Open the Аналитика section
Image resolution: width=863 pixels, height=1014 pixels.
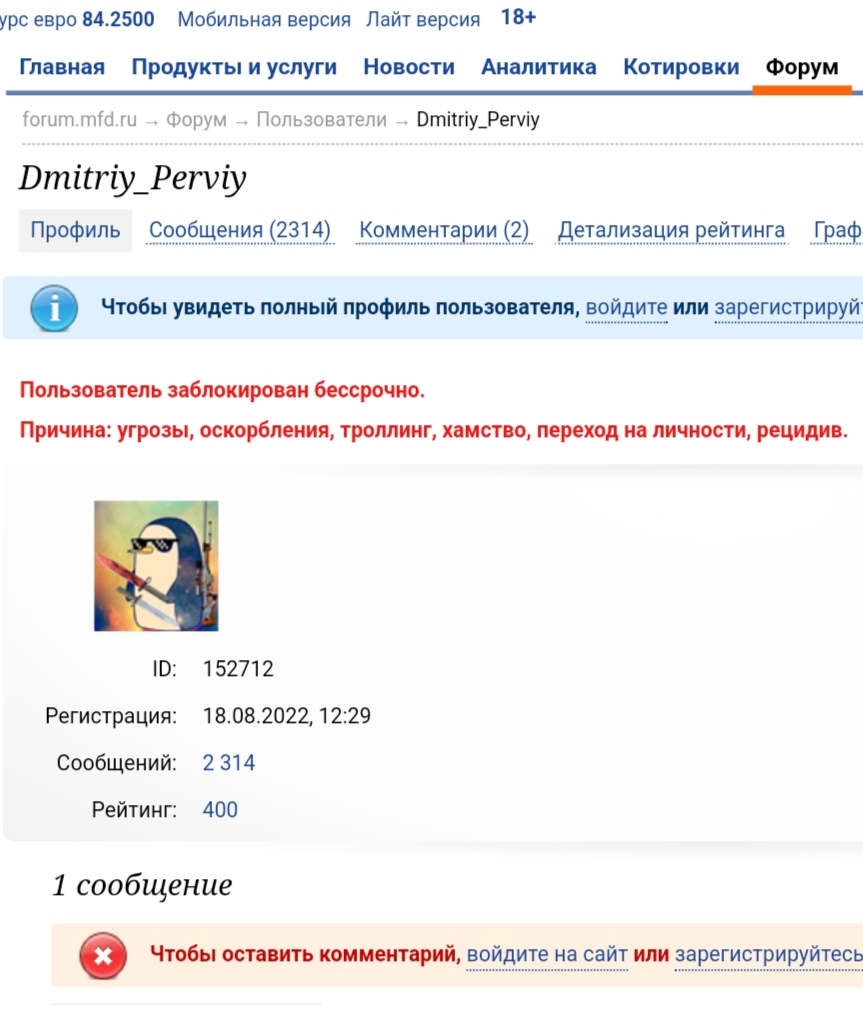pyautogui.click(x=538, y=67)
